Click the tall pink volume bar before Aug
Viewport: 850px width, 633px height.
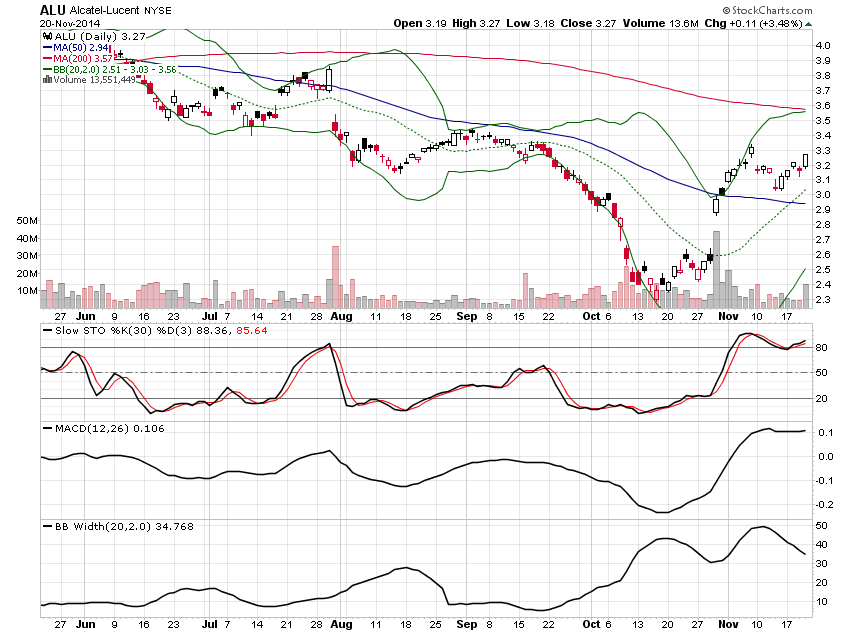point(336,277)
